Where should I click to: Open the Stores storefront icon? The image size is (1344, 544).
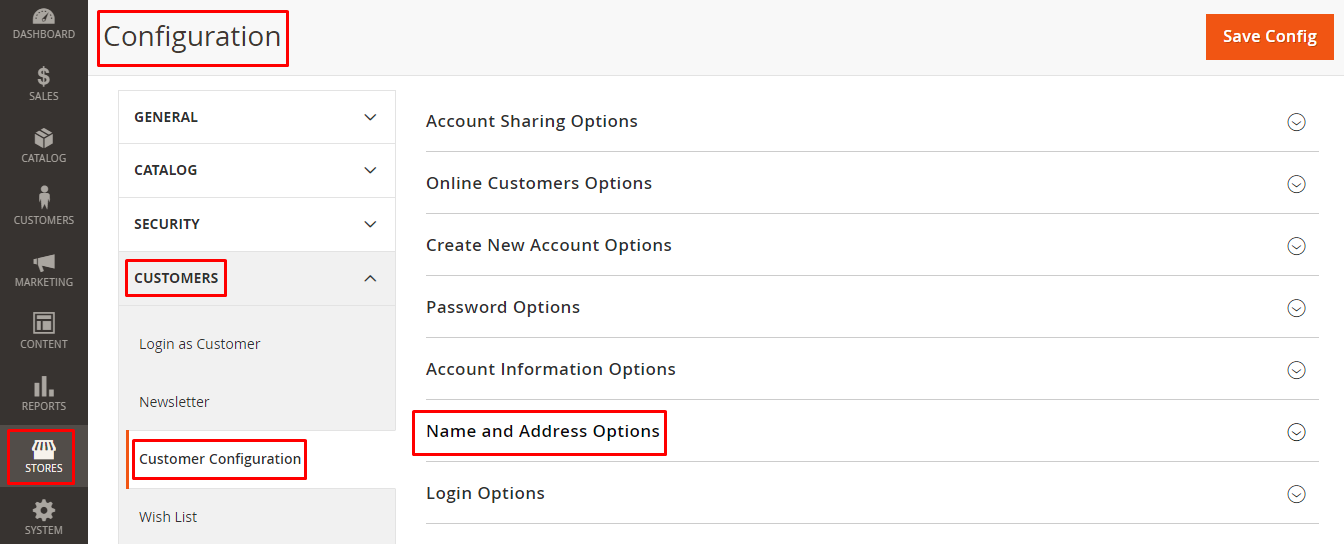pos(43,447)
